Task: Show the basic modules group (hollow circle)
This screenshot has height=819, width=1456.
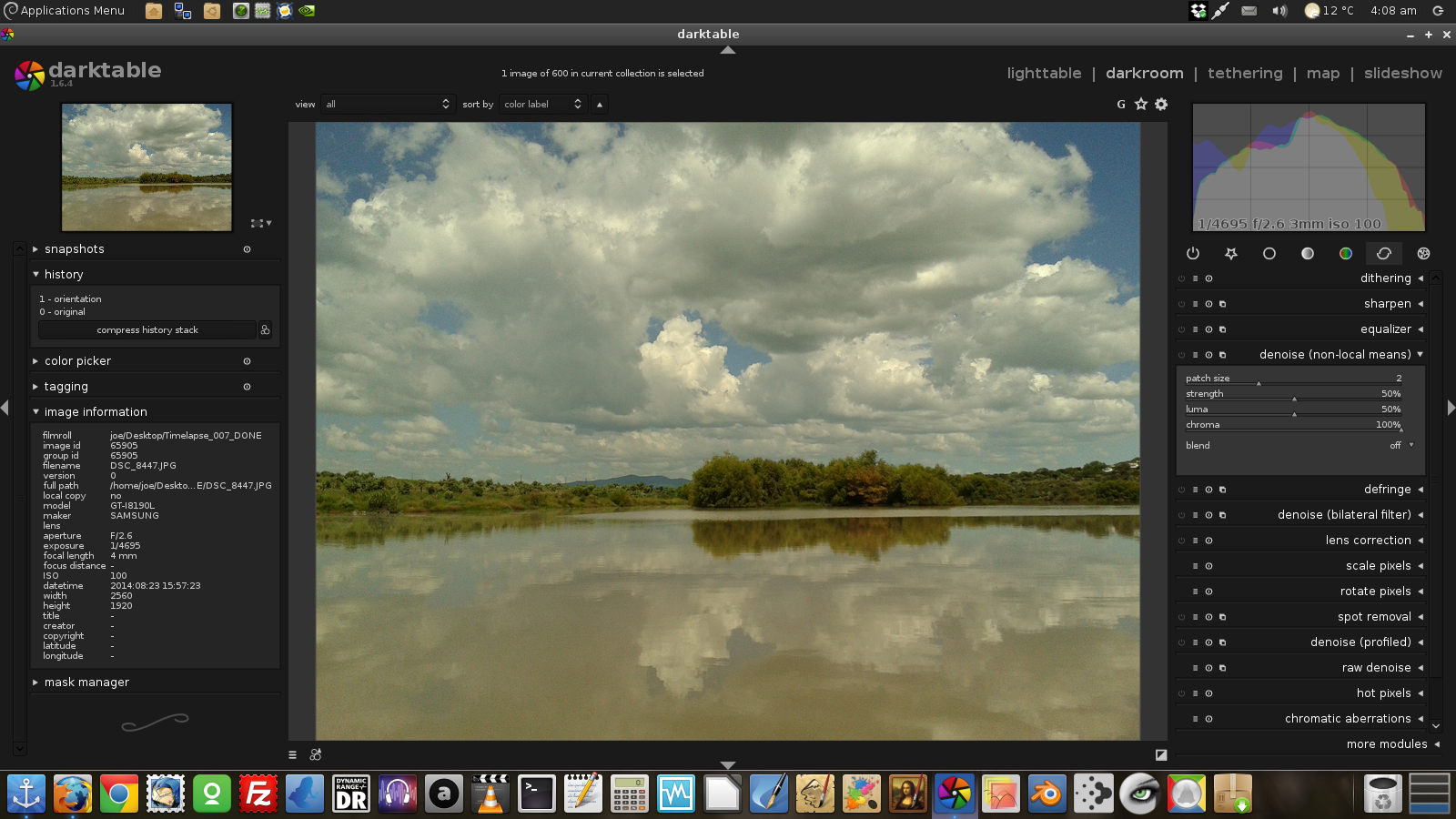Action: click(1269, 254)
